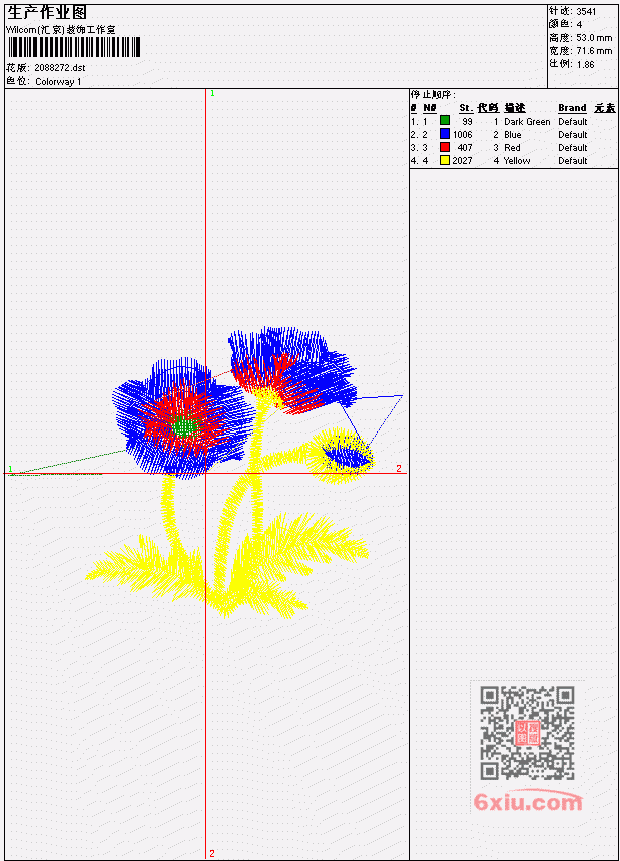Select the 'Blue' description cell
The height and width of the screenshot is (861, 620).
point(513,135)
